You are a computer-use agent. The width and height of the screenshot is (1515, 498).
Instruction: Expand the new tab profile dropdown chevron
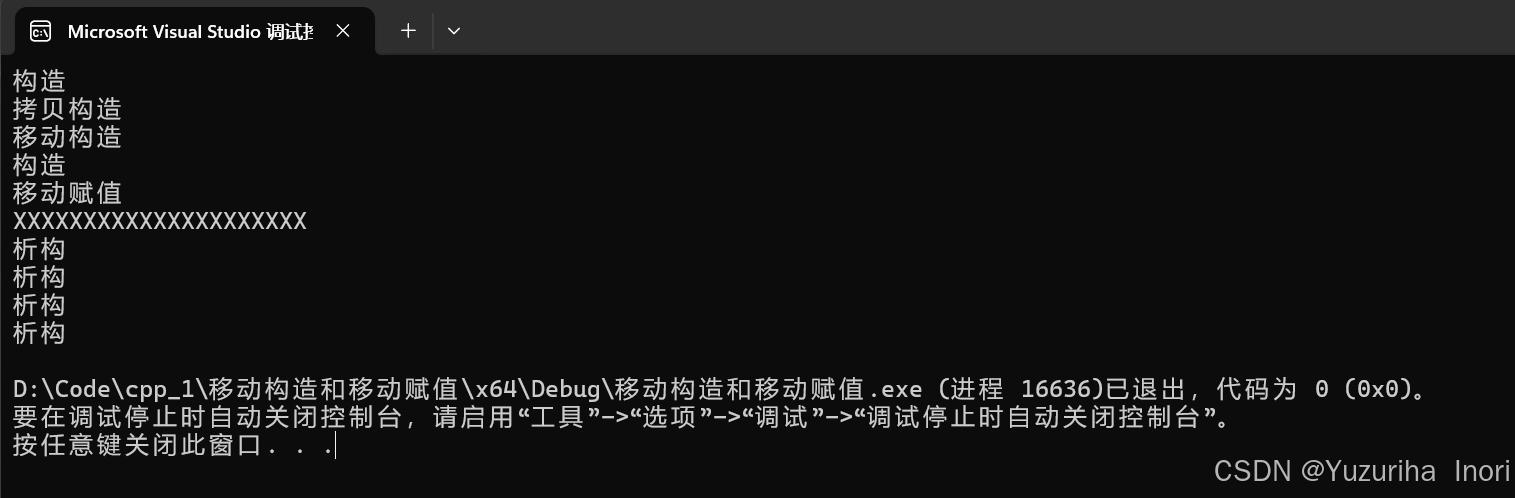(454, 31)
